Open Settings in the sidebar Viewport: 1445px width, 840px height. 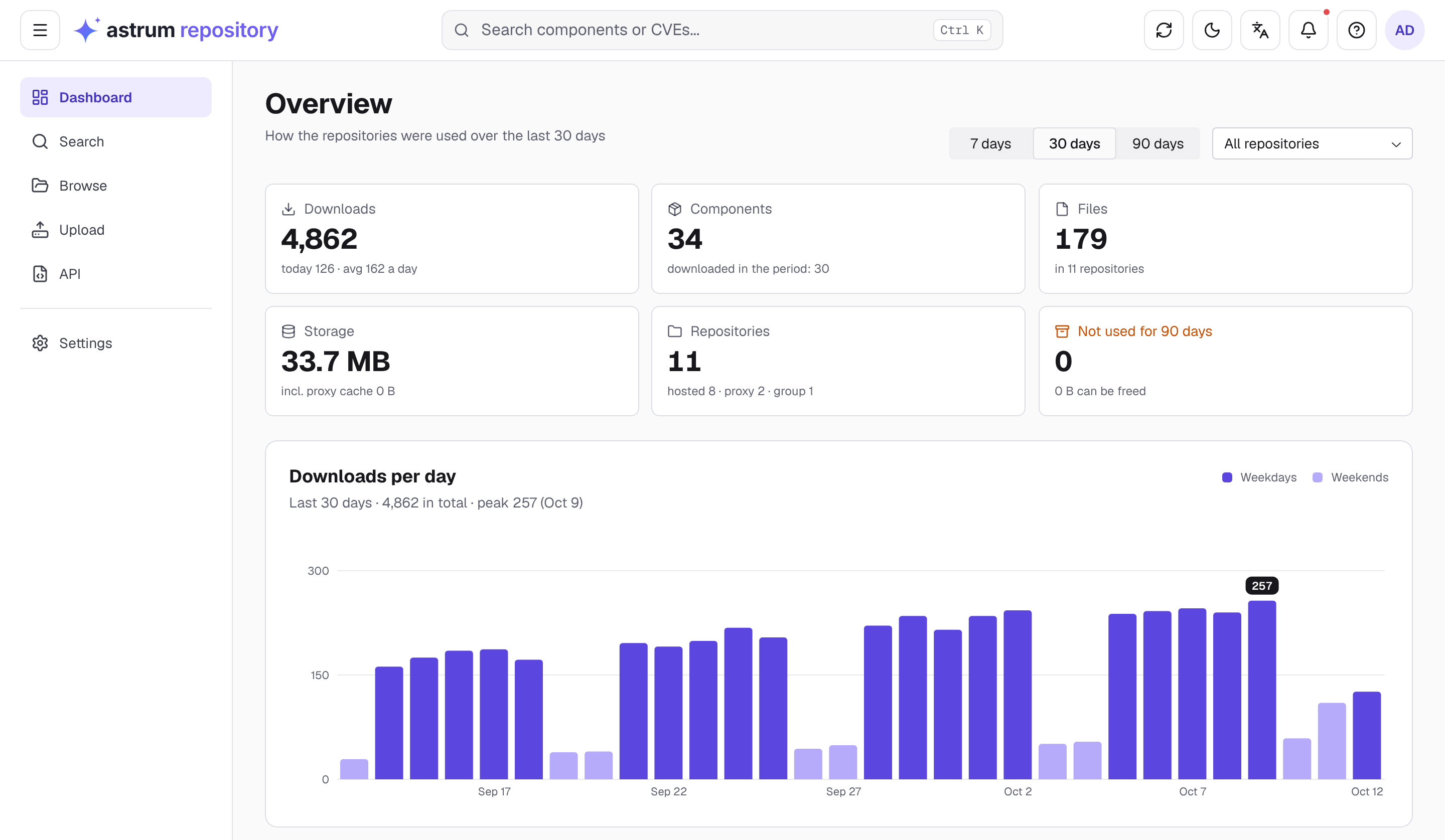pyautogui.click(x=116, y=343)
